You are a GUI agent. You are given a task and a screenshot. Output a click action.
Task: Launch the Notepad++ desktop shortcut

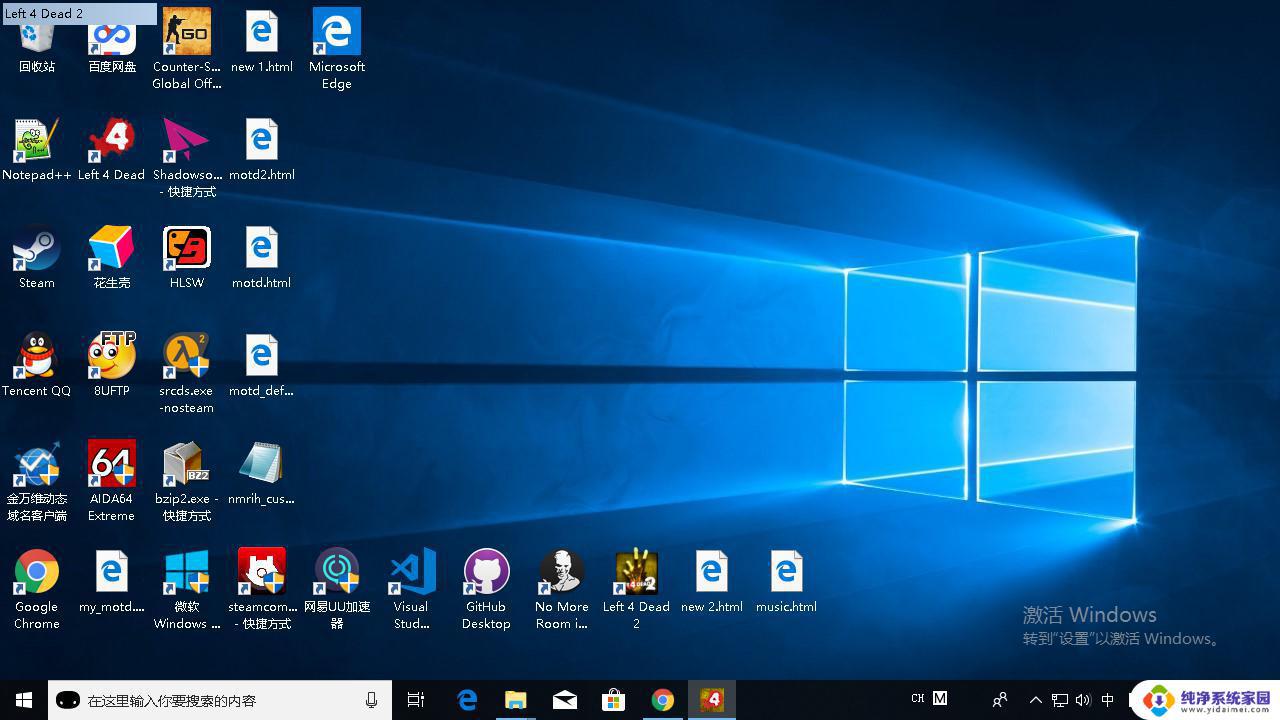click(x=37, y=149)
